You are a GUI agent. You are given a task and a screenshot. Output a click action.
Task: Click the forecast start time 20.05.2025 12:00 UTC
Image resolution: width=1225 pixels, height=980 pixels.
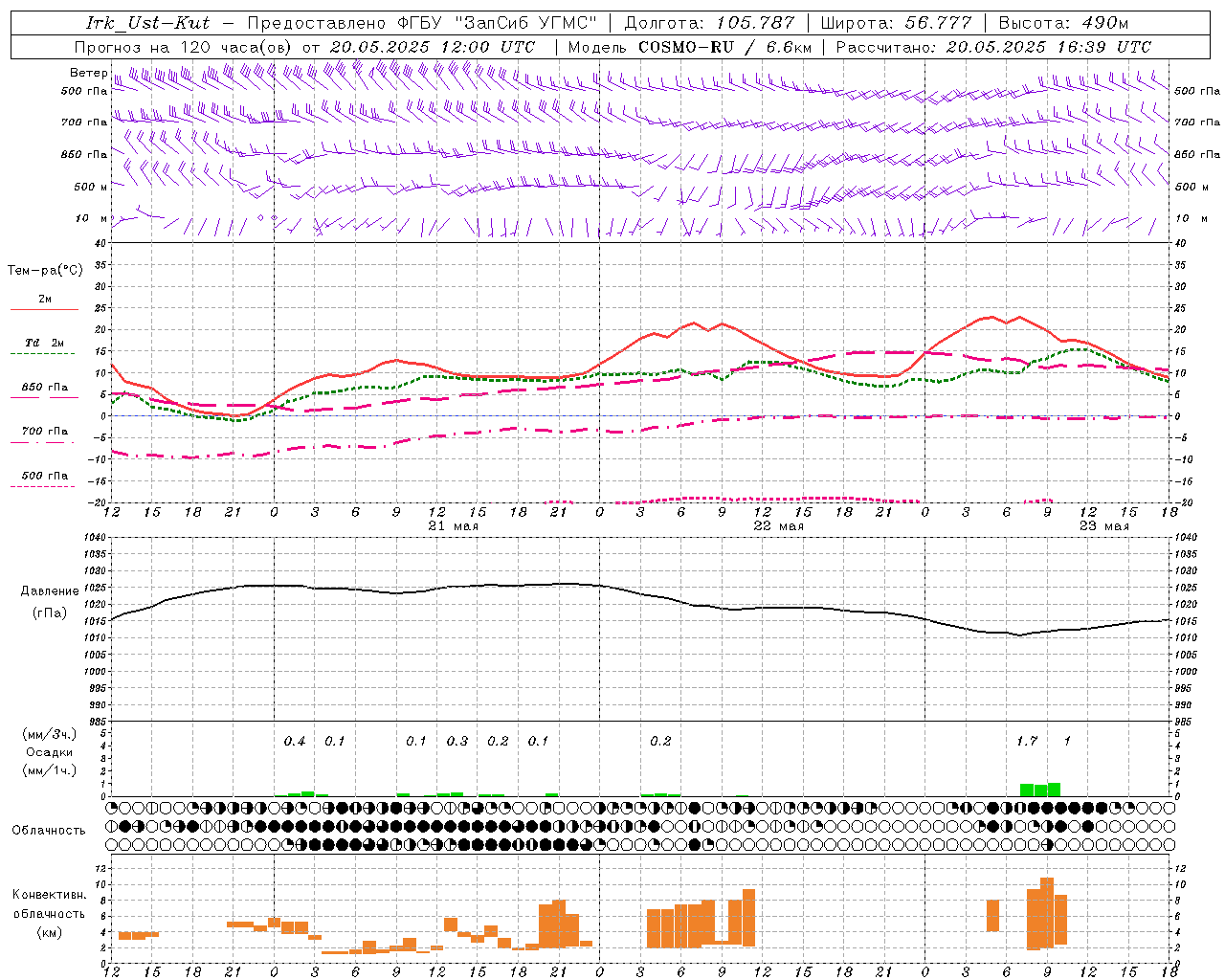point(432,47)
